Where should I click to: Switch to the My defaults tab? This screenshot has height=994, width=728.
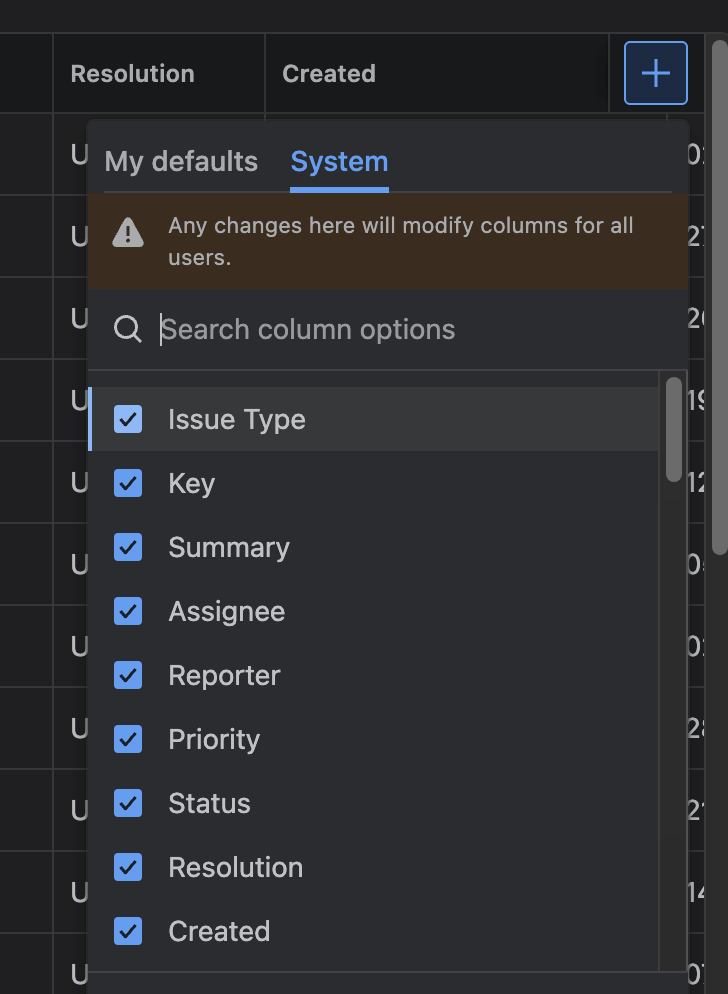(181, 162)
